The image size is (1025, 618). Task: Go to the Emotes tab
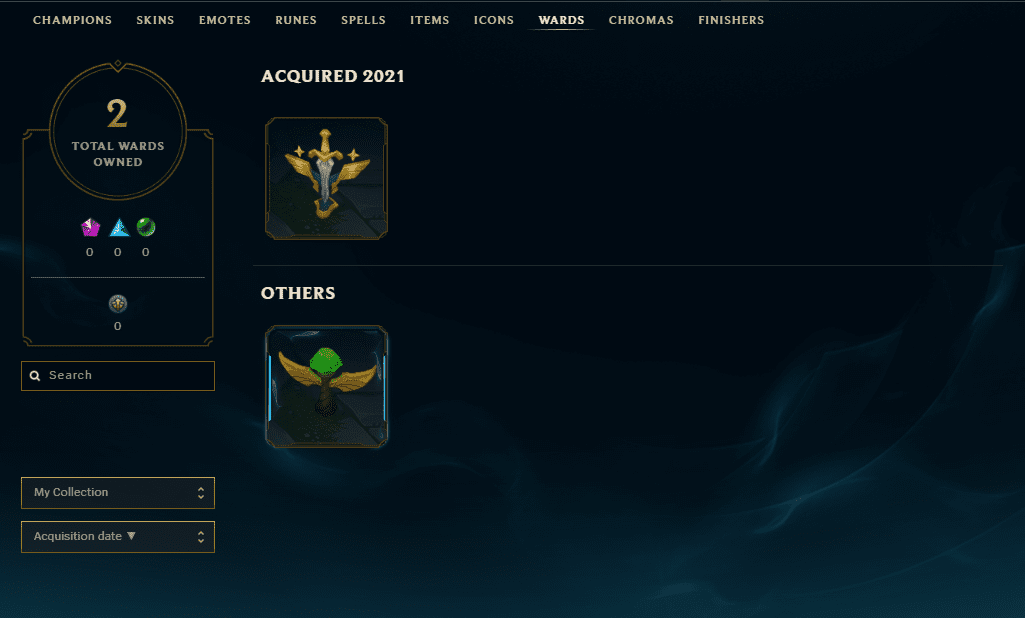point(225,20)
